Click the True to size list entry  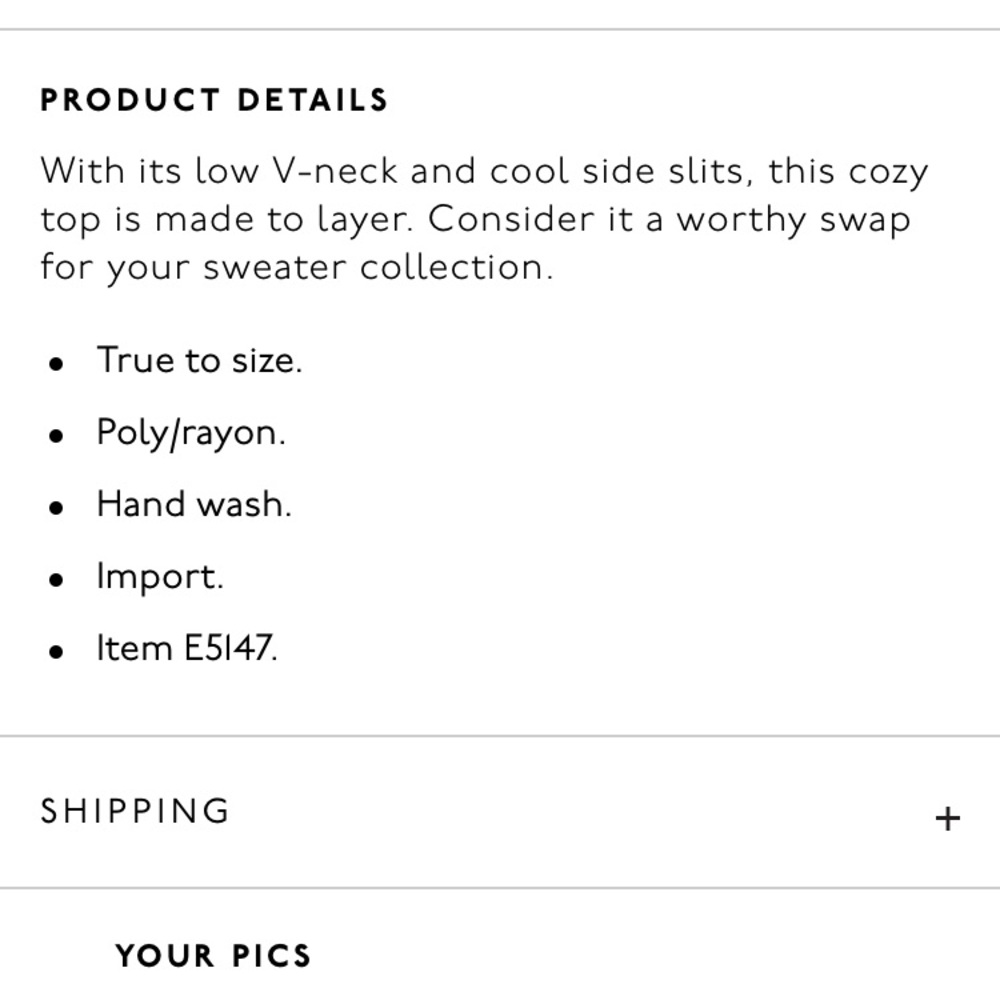[x=197, y=360]
